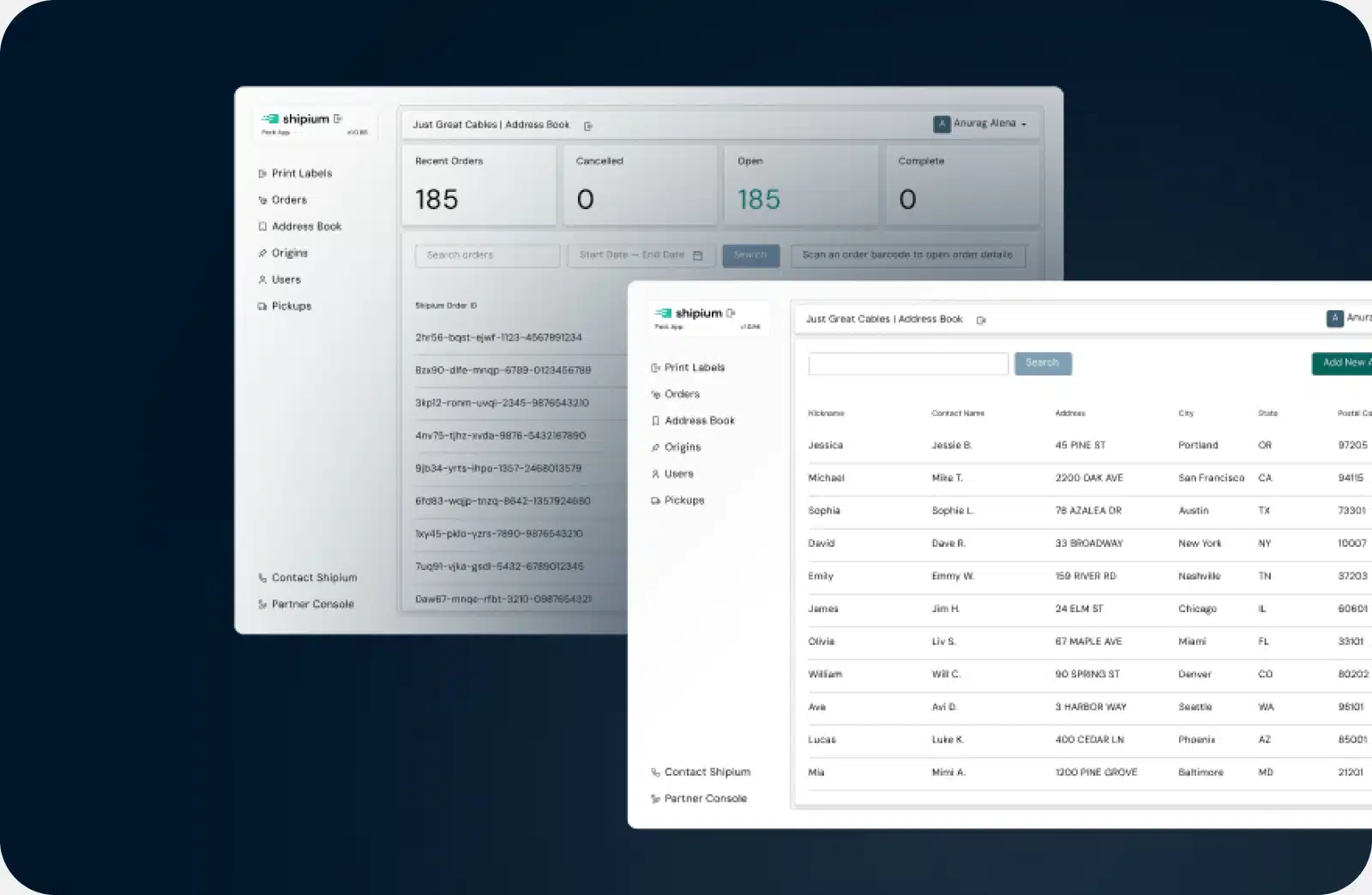Open the Start Date – End Date picker
The height and width of the screenshot is (895, 1372).
(641, 255)
